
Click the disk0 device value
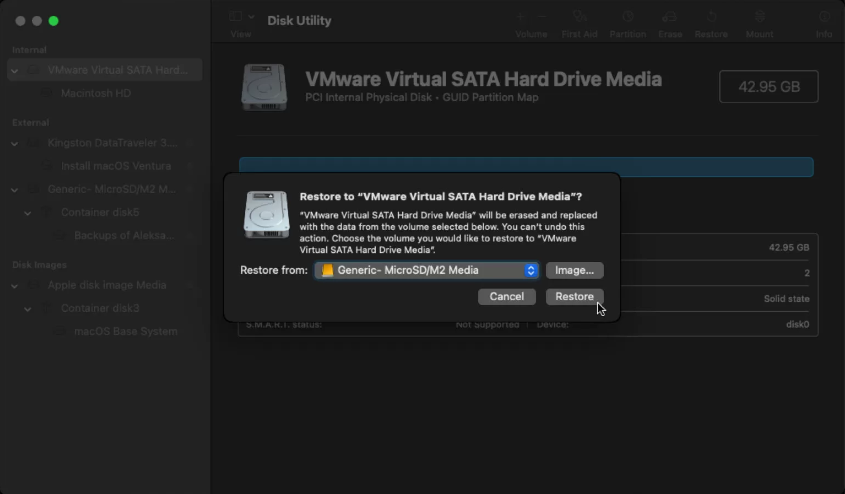[x=798, y=324]
